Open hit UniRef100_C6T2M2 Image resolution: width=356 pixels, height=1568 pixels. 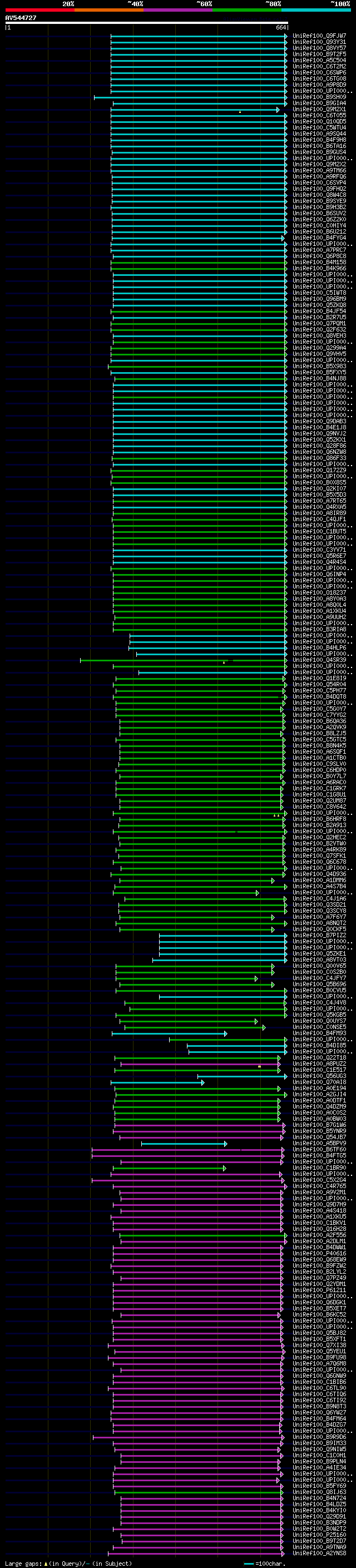pos(319,66)
